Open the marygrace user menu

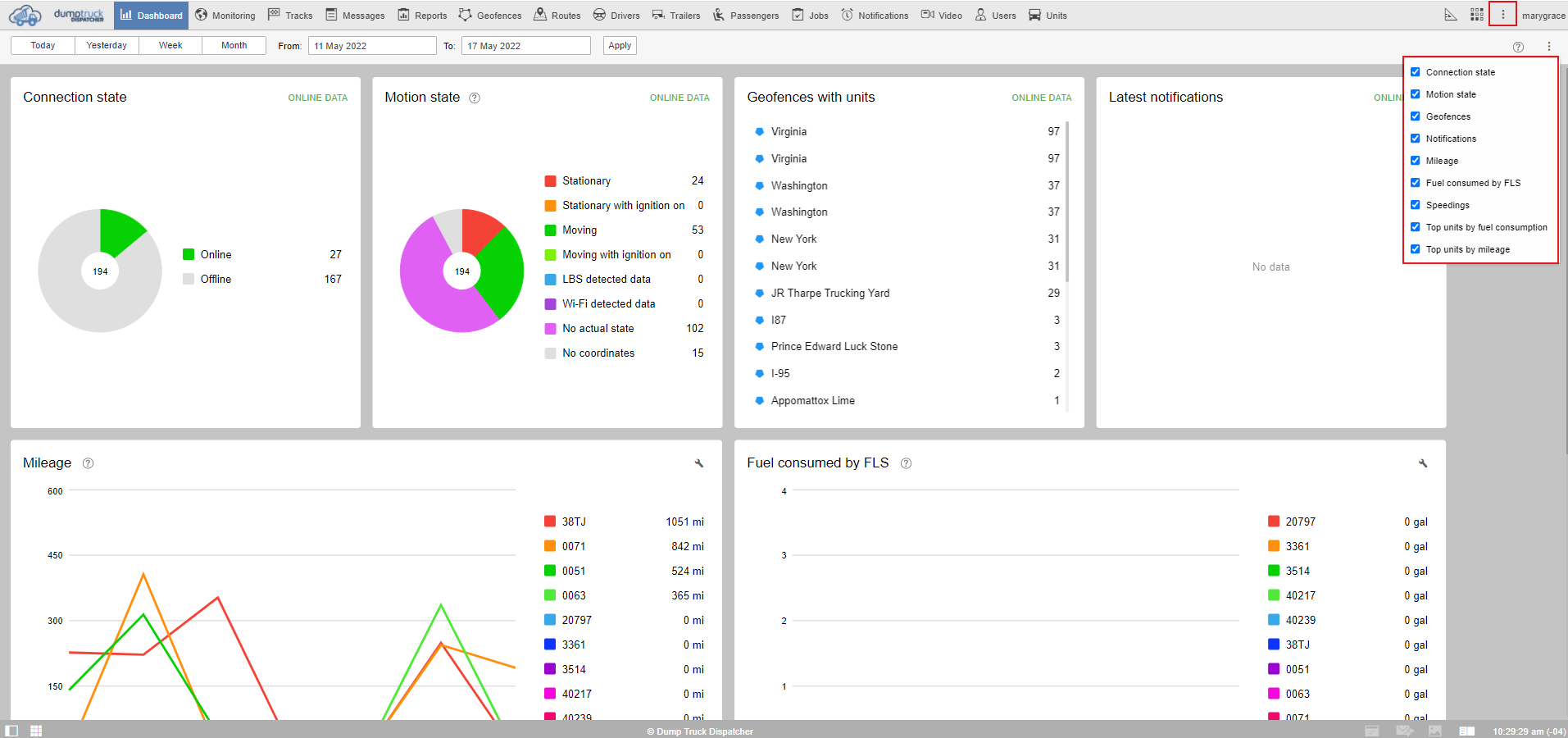1543,16
